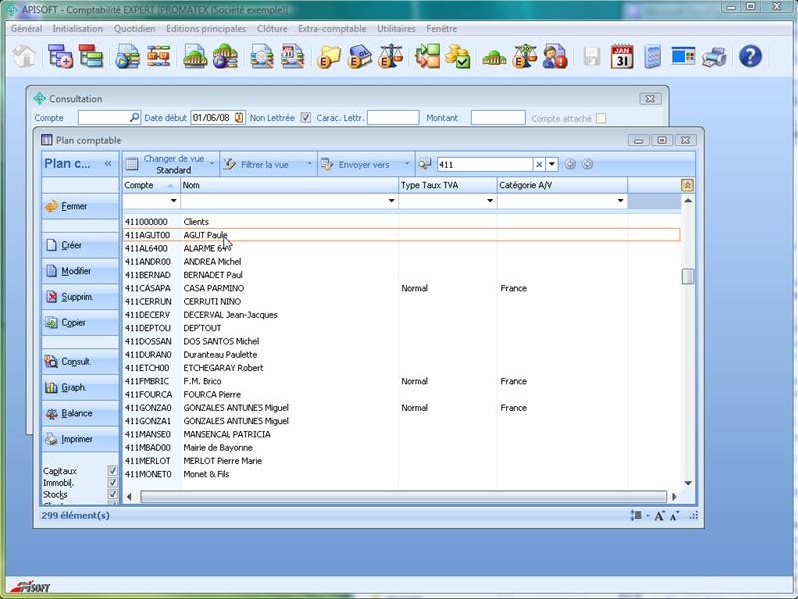798x599 pixels.
Task: Click the next result round arrow button
Action: point(587,164)
